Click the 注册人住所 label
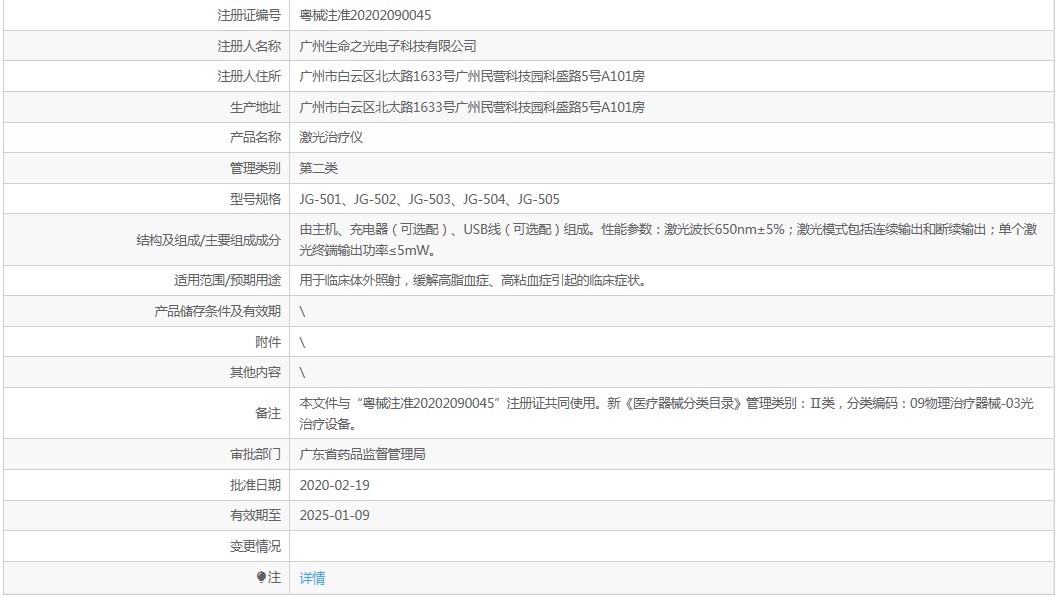The width and height of the screenshot is (1061, 597). tap(248, 76)
